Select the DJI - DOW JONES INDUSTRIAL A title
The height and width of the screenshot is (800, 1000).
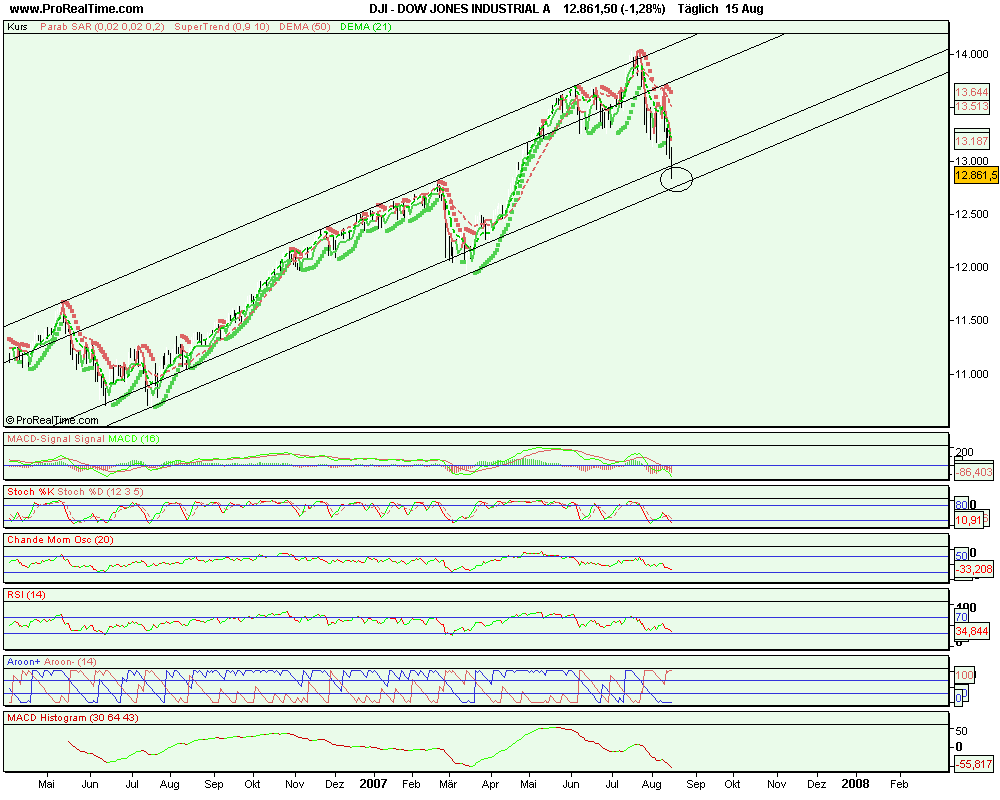[x=461, y=9]
